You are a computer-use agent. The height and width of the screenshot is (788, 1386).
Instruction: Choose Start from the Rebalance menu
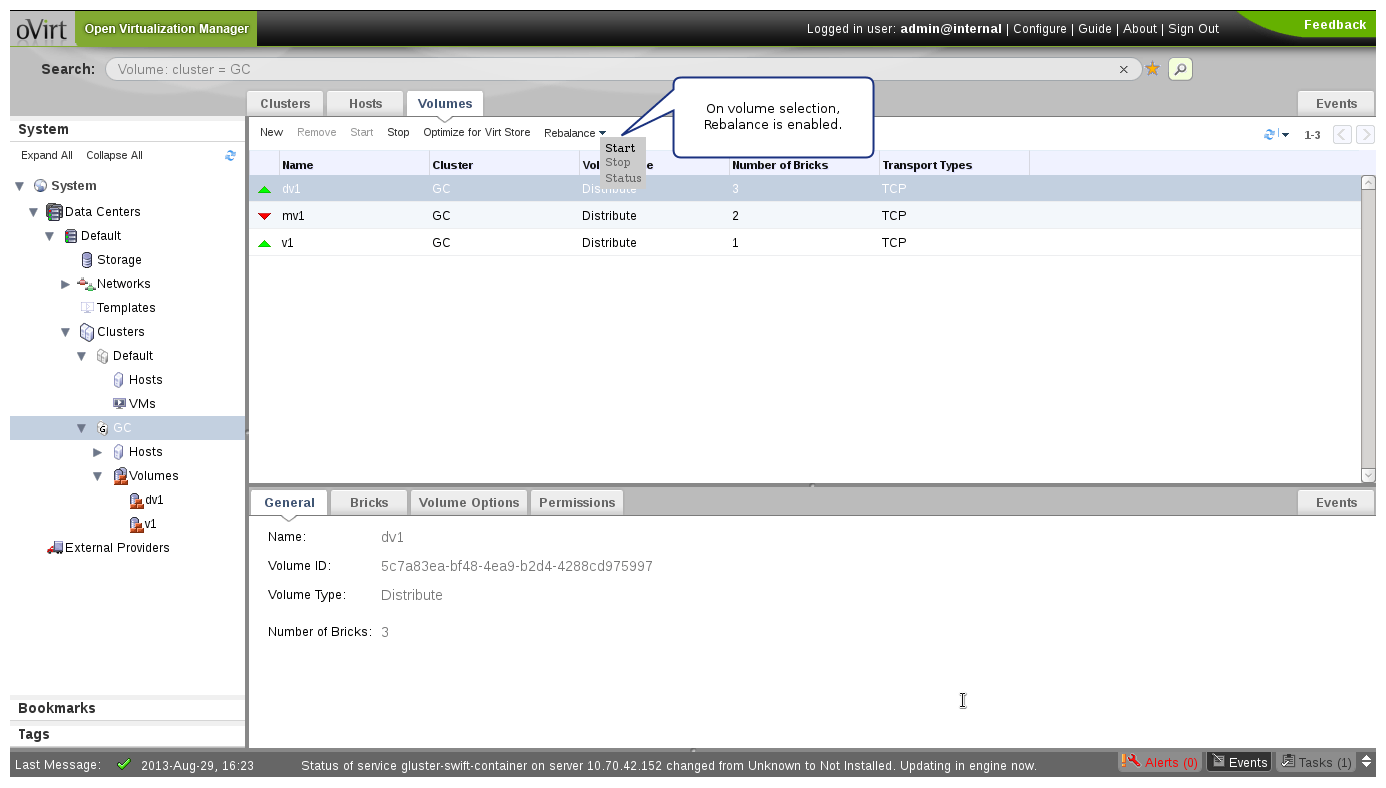[620, 148]
